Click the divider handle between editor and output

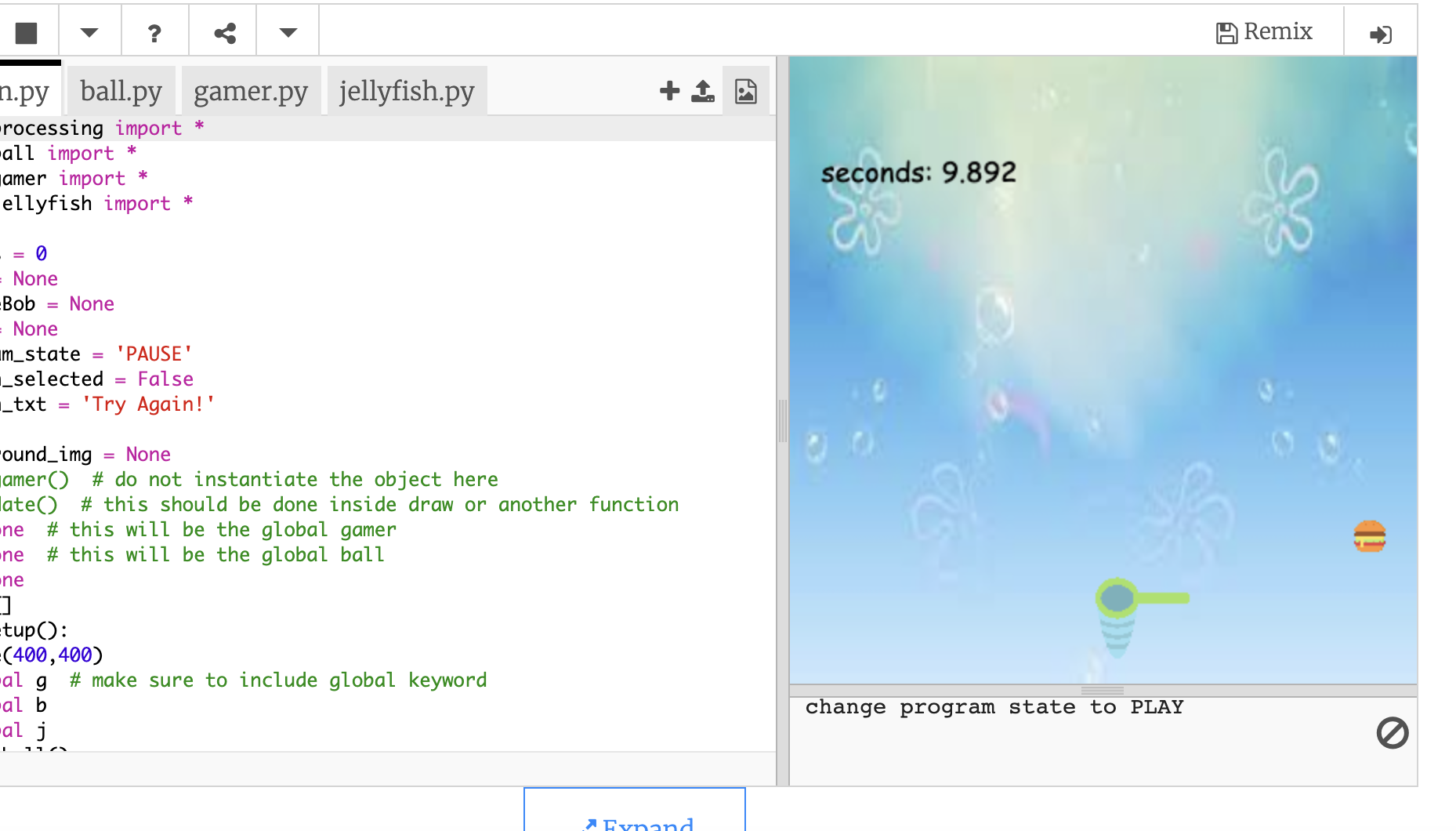point(782,421)
